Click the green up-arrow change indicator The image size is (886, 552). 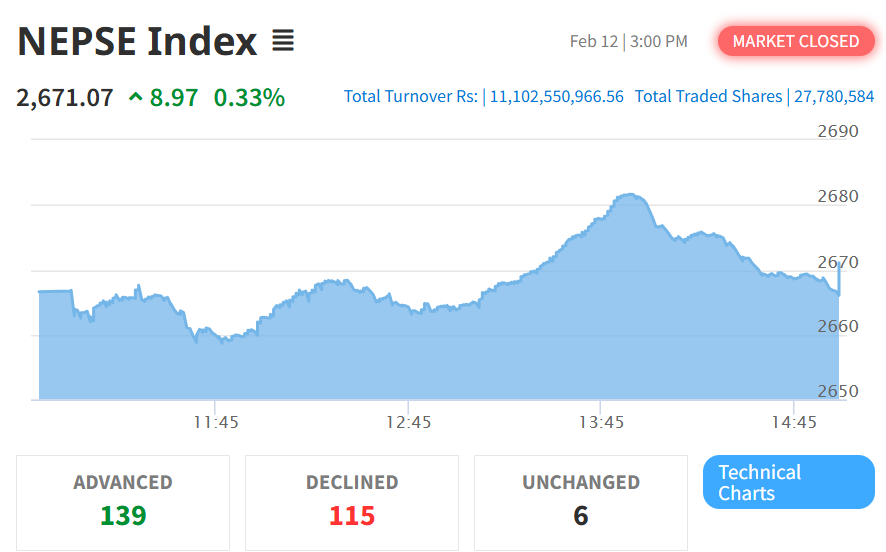coord(136,98)
